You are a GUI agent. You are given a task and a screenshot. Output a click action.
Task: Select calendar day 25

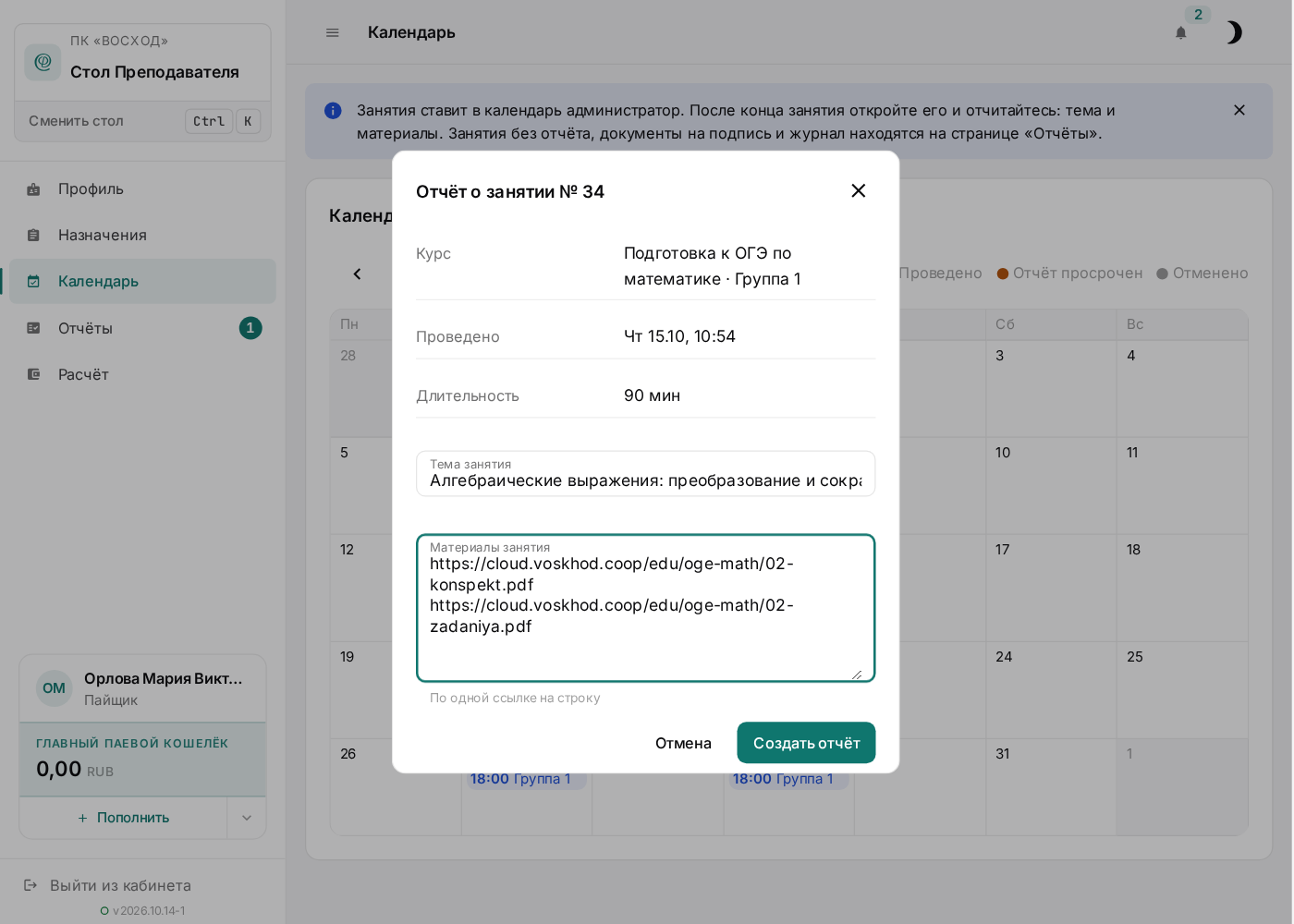point(1182,690)
